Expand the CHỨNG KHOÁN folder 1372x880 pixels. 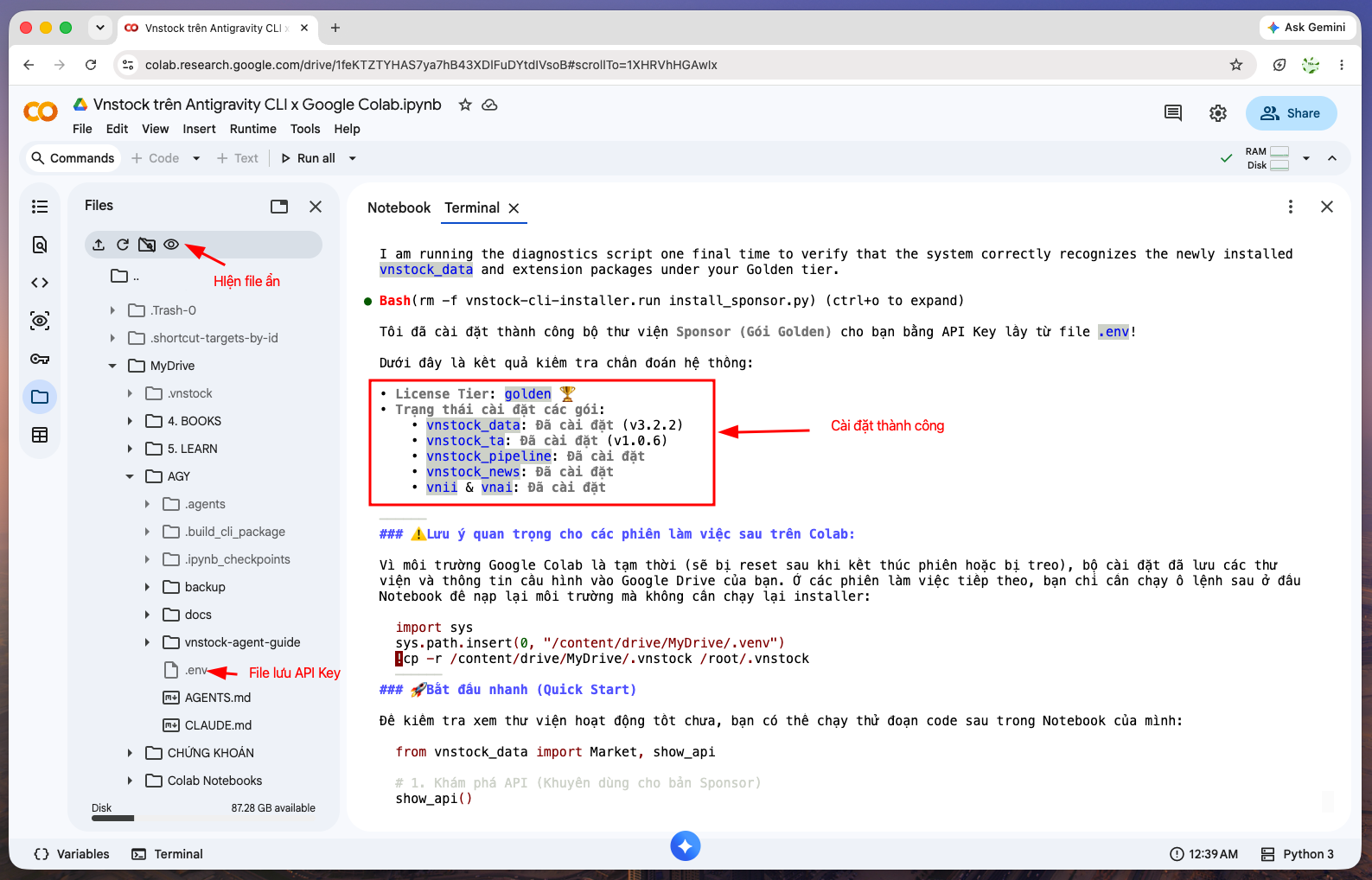(130, 753)
